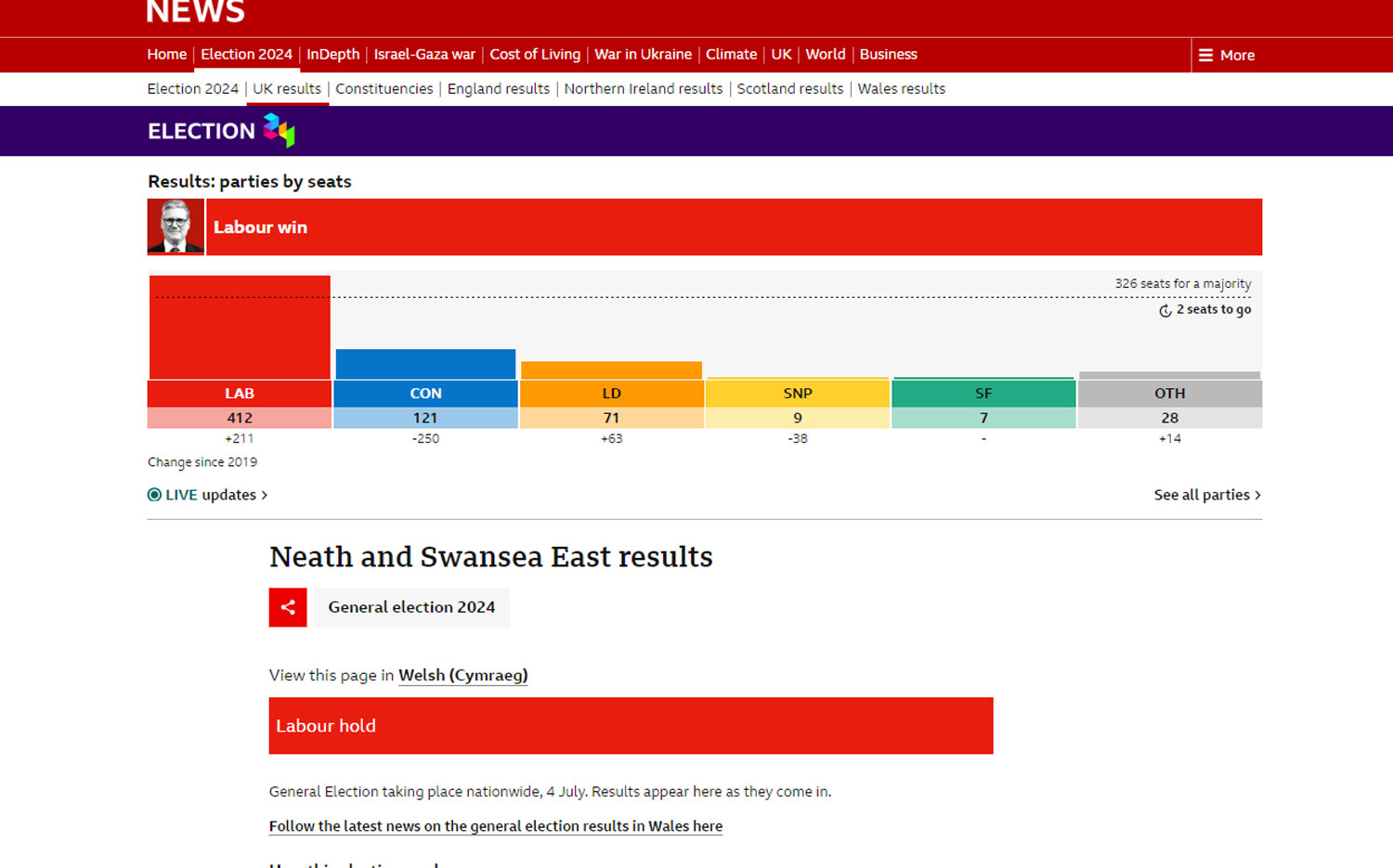Click the +63 change figure

(x=611, y=438)
